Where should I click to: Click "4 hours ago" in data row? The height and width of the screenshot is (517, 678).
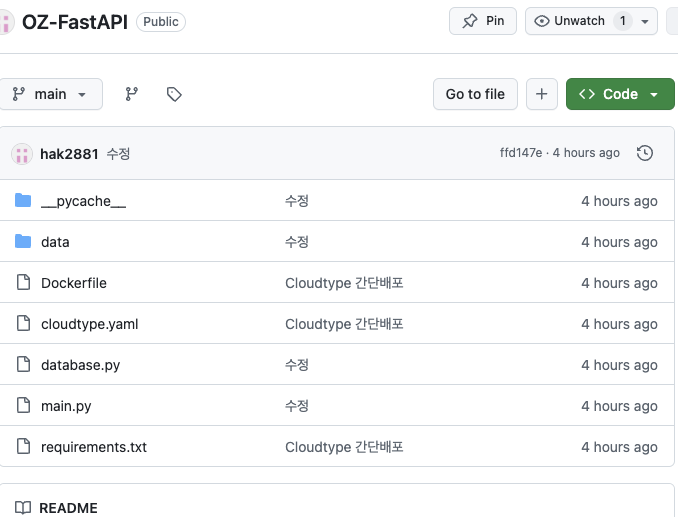pyautogui.click(x=619, y=242)
